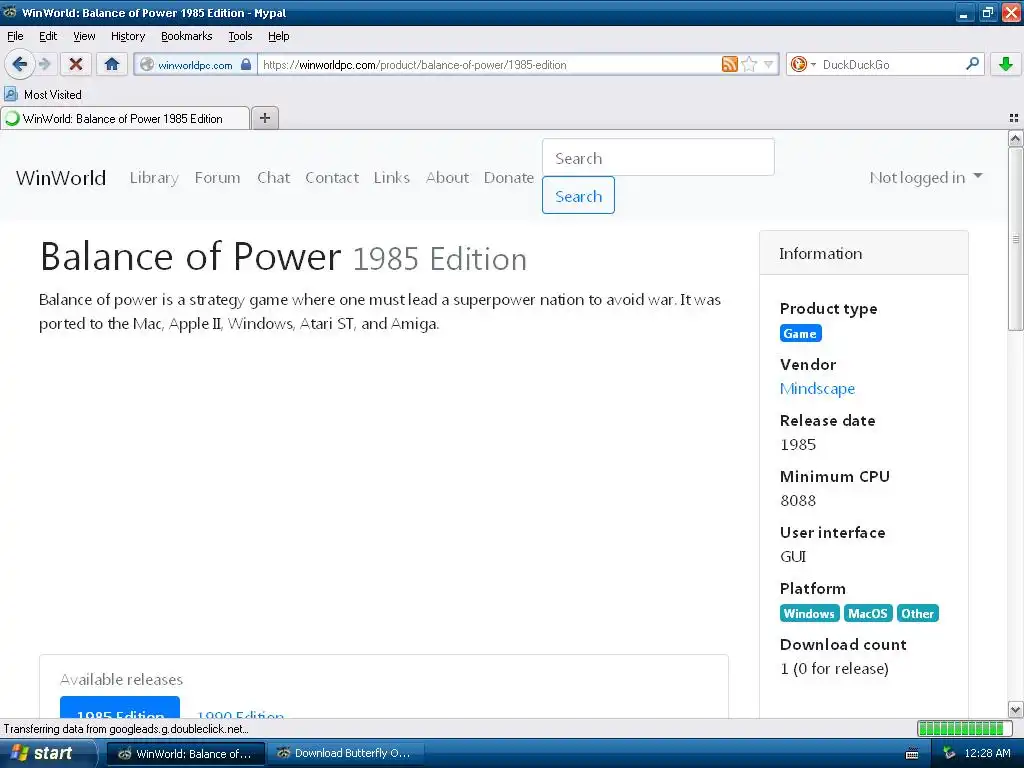
Task: Open the Library nav link
Action: coord(154,178)
